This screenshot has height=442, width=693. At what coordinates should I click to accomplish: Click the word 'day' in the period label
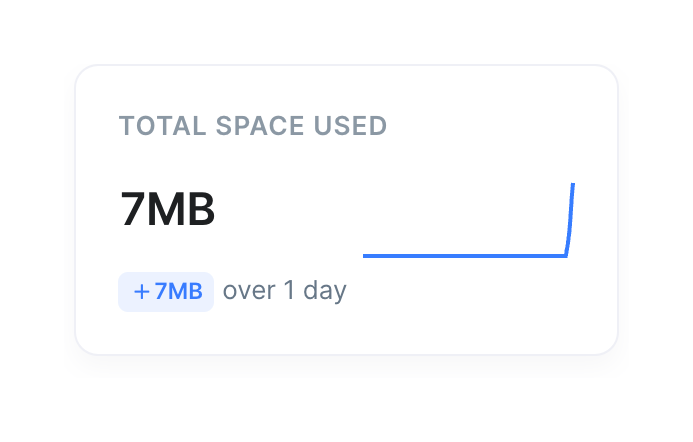(322, 293)
